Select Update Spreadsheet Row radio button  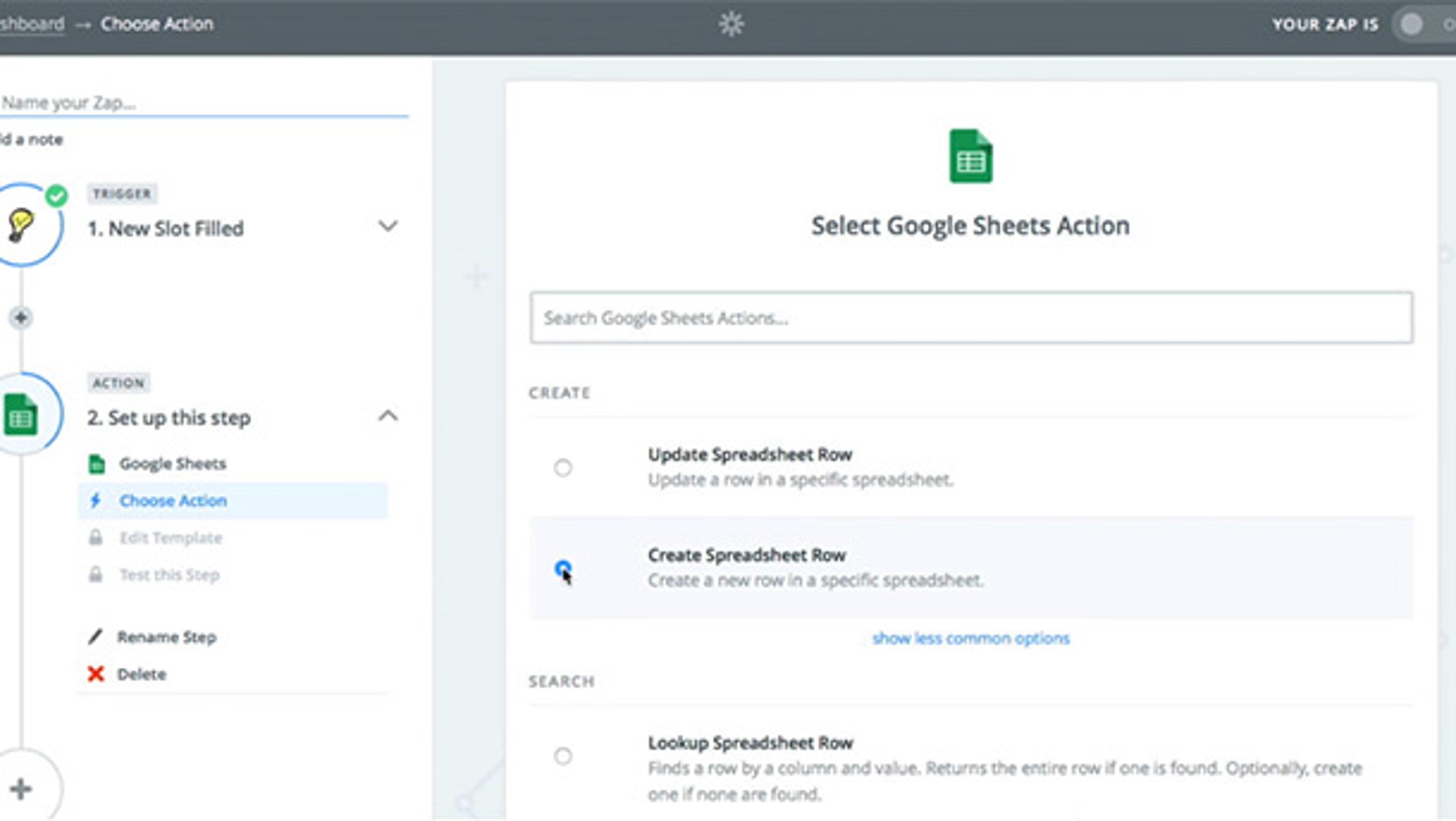[x=562, y=468]
